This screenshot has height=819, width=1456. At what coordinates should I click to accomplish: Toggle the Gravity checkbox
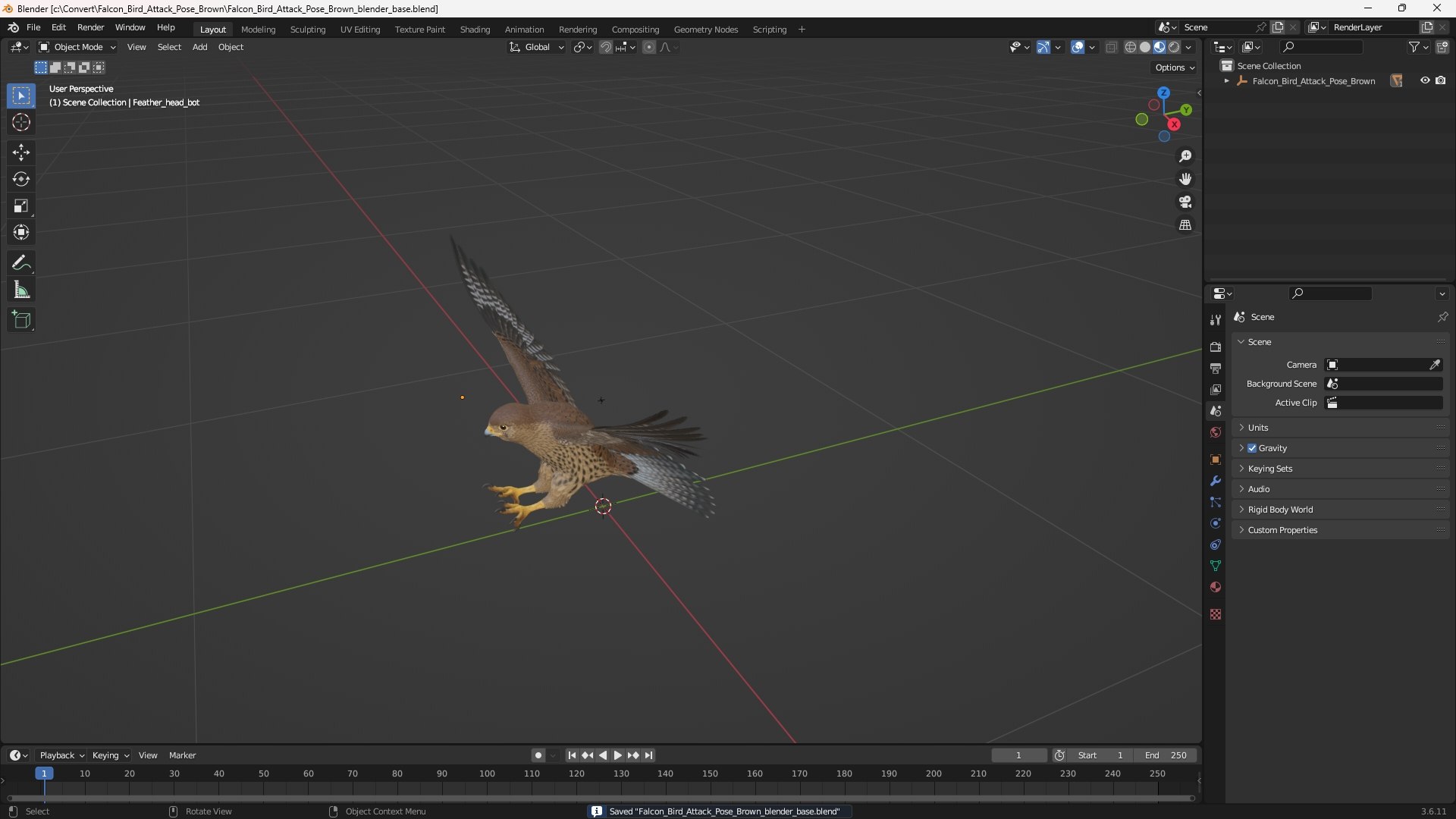pyautogui.click(x=1252, y=448)
